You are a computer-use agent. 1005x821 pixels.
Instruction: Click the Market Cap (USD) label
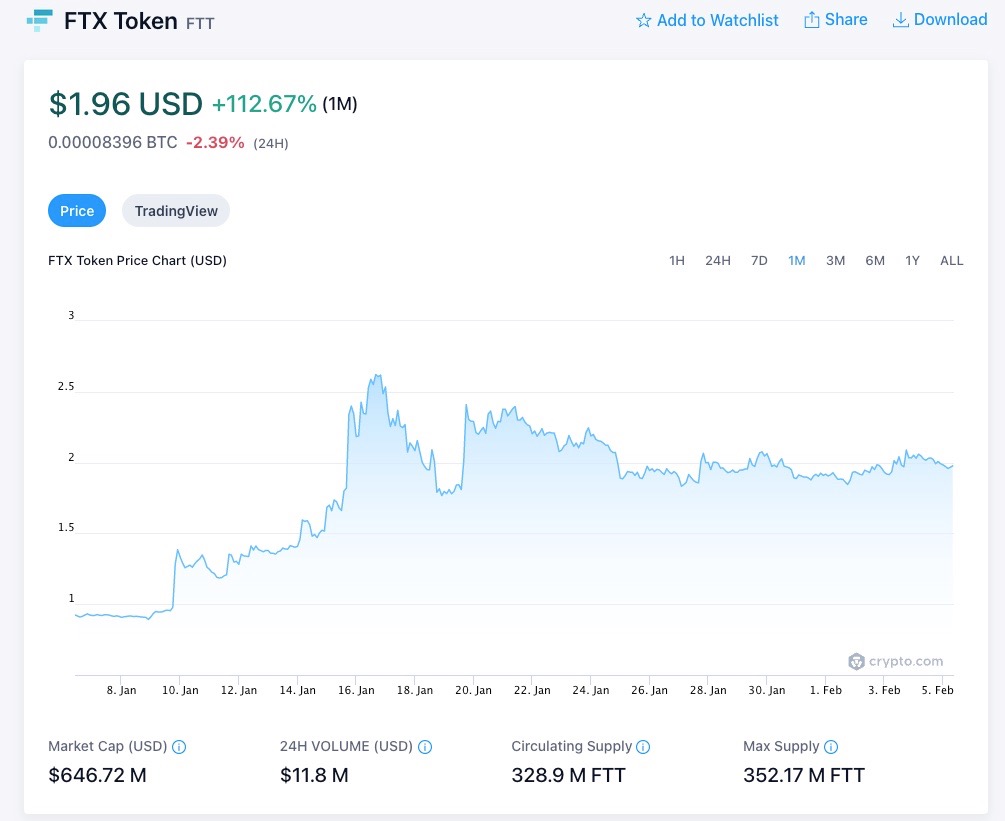[x=108, y=747]
